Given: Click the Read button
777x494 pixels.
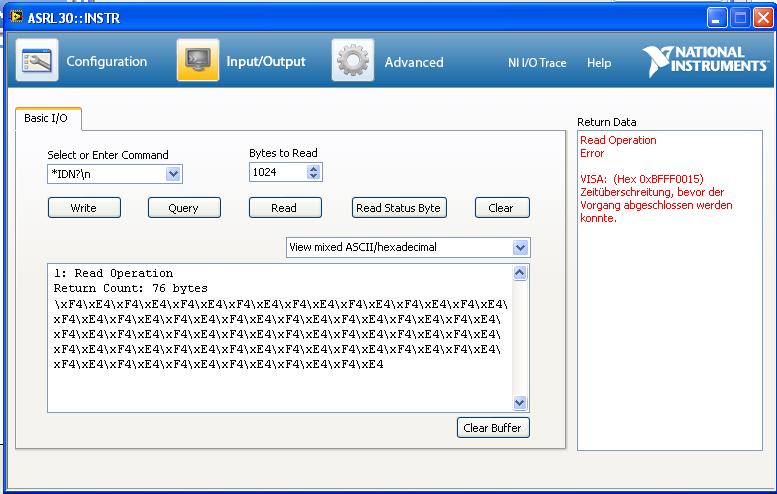Looking at the screenshot, I should [285, 208].
